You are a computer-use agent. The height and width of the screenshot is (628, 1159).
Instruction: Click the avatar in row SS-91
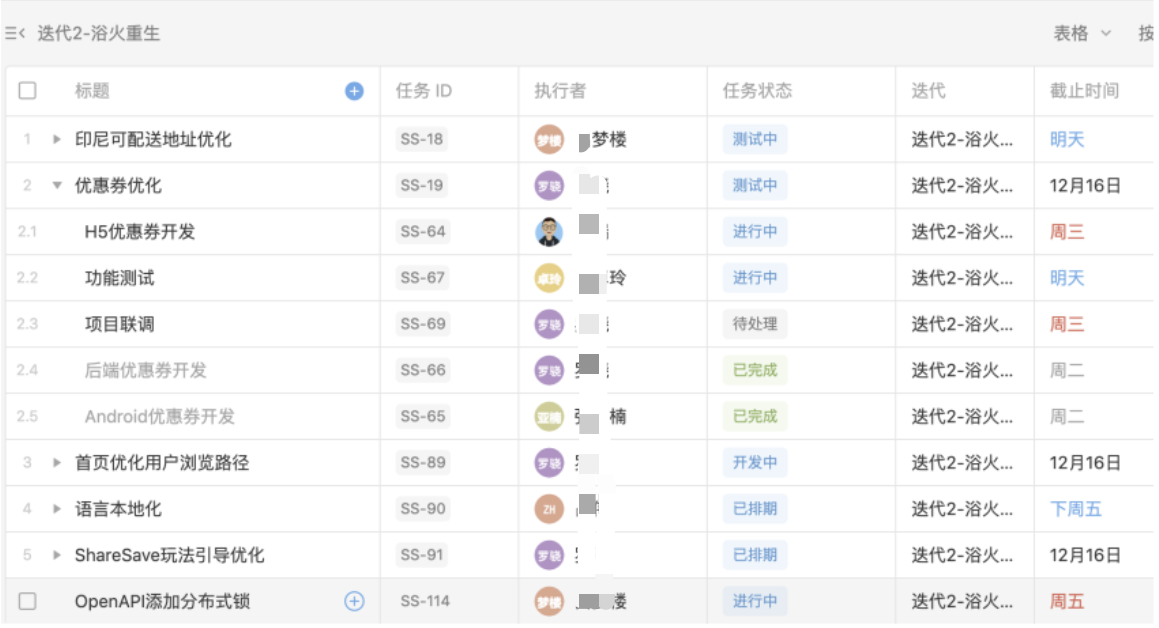point(549,555)
